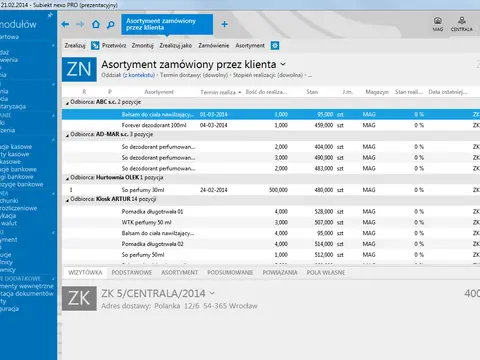
Task: Pin the modules panel with pin icon
Action: point(50,15)
